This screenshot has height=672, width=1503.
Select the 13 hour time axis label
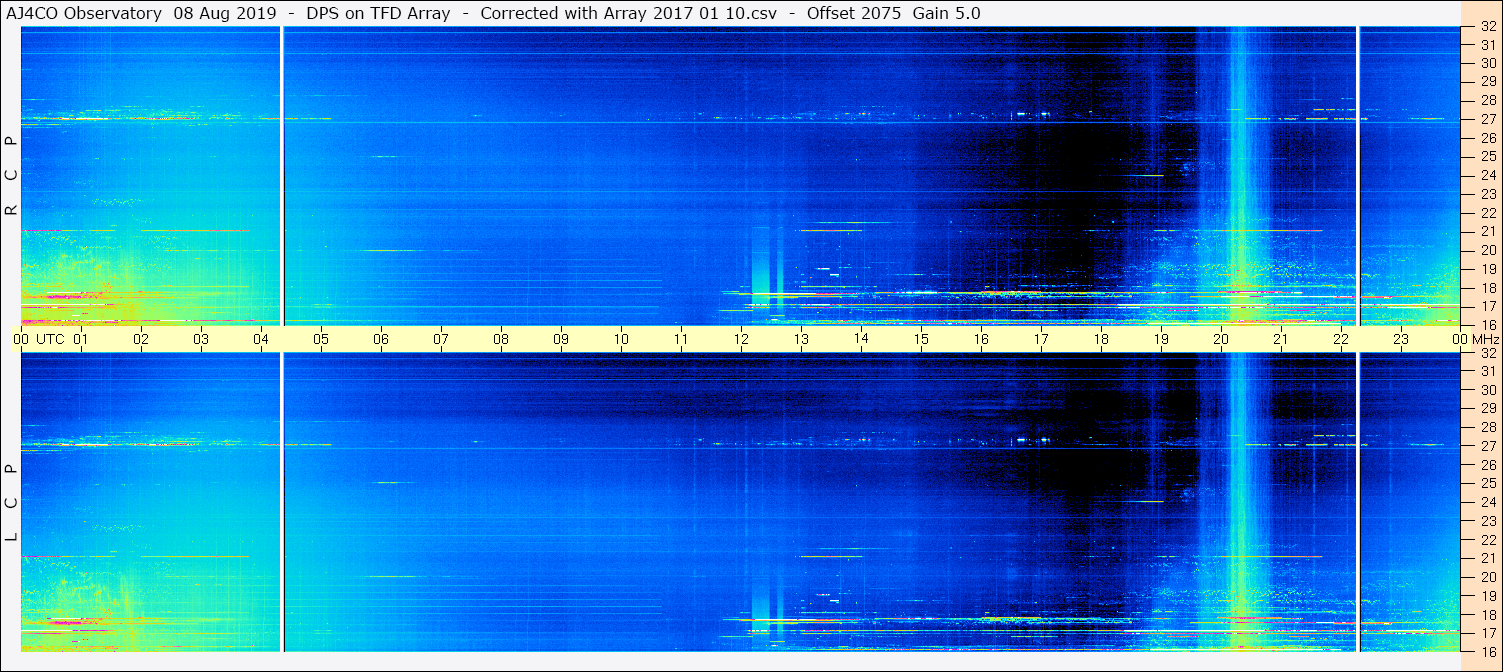801,339
